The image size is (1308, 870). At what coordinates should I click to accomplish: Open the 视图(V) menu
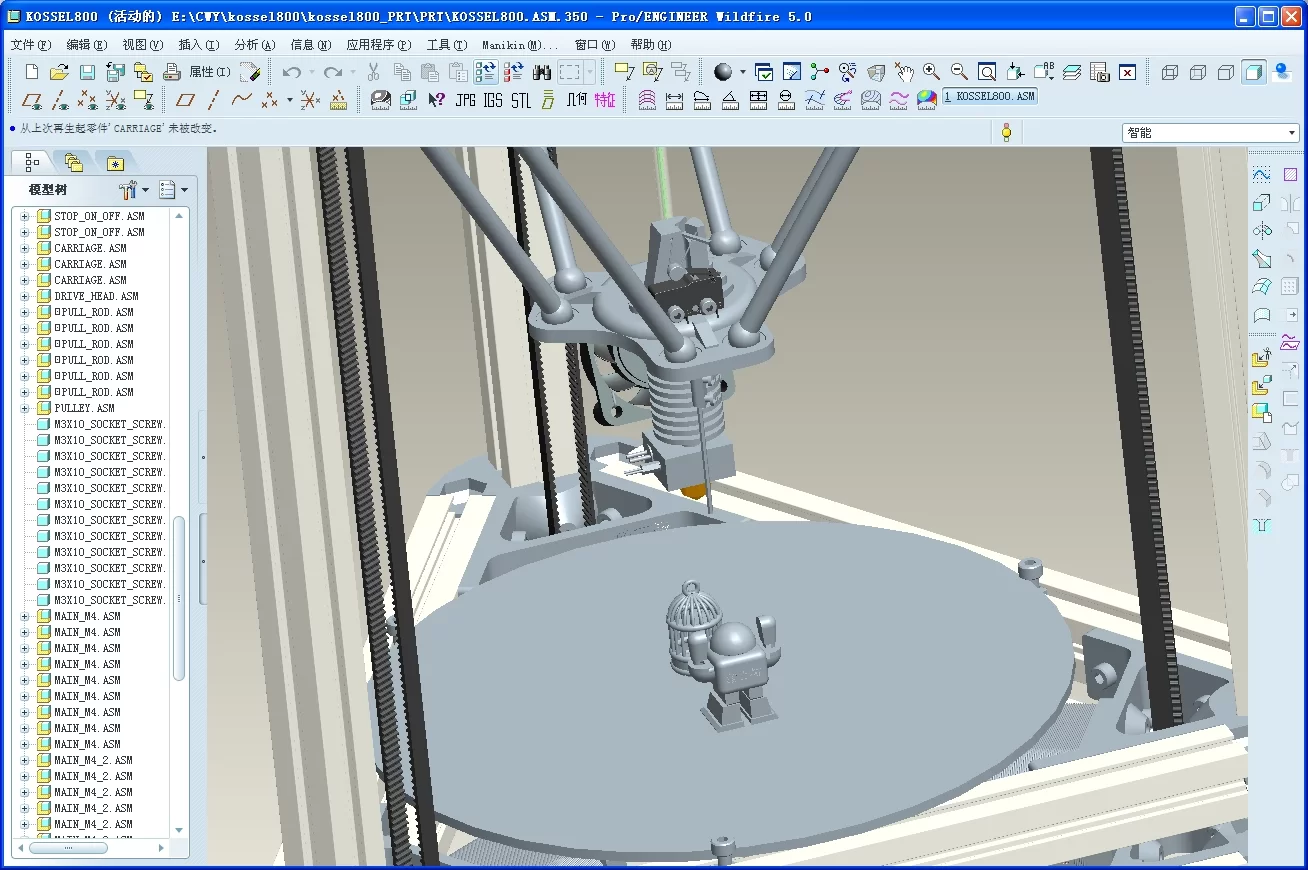(142, 45)
